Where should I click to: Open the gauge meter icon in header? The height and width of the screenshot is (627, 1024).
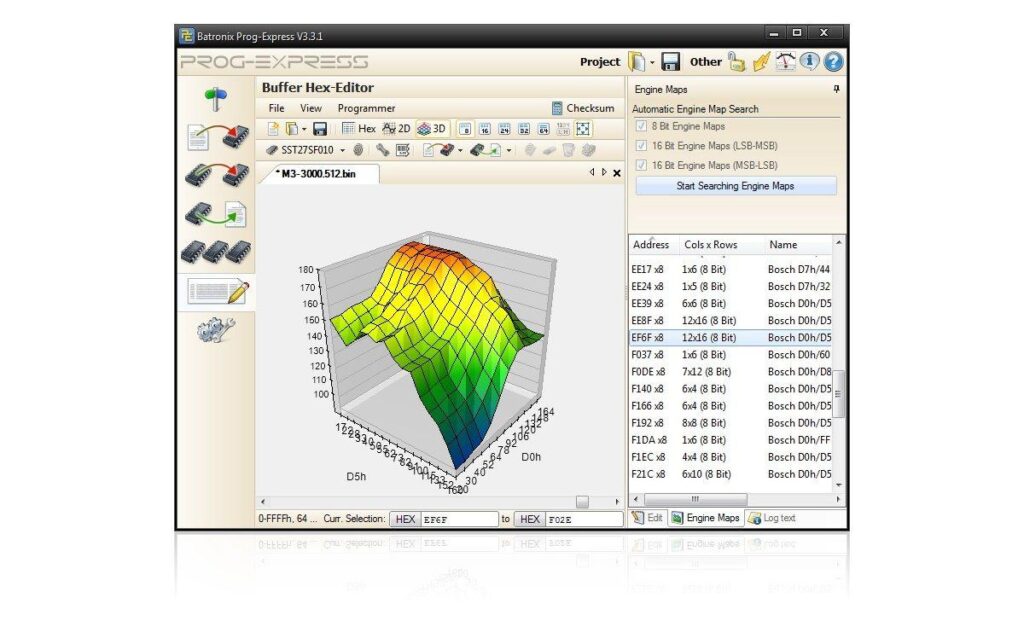[x=785, y=61]
